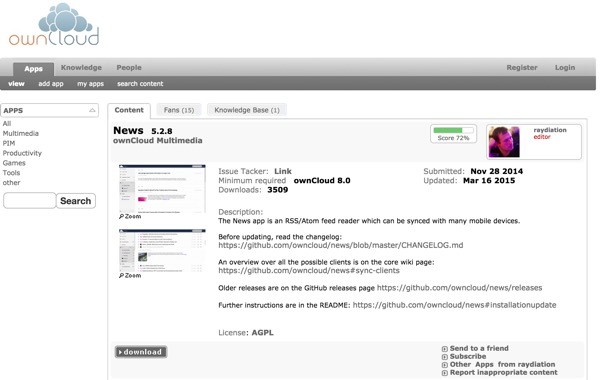This screenshot has width=600, height=380.
Task: Switch to Knowledge Base (1) tab
Action: click(247, 110)
